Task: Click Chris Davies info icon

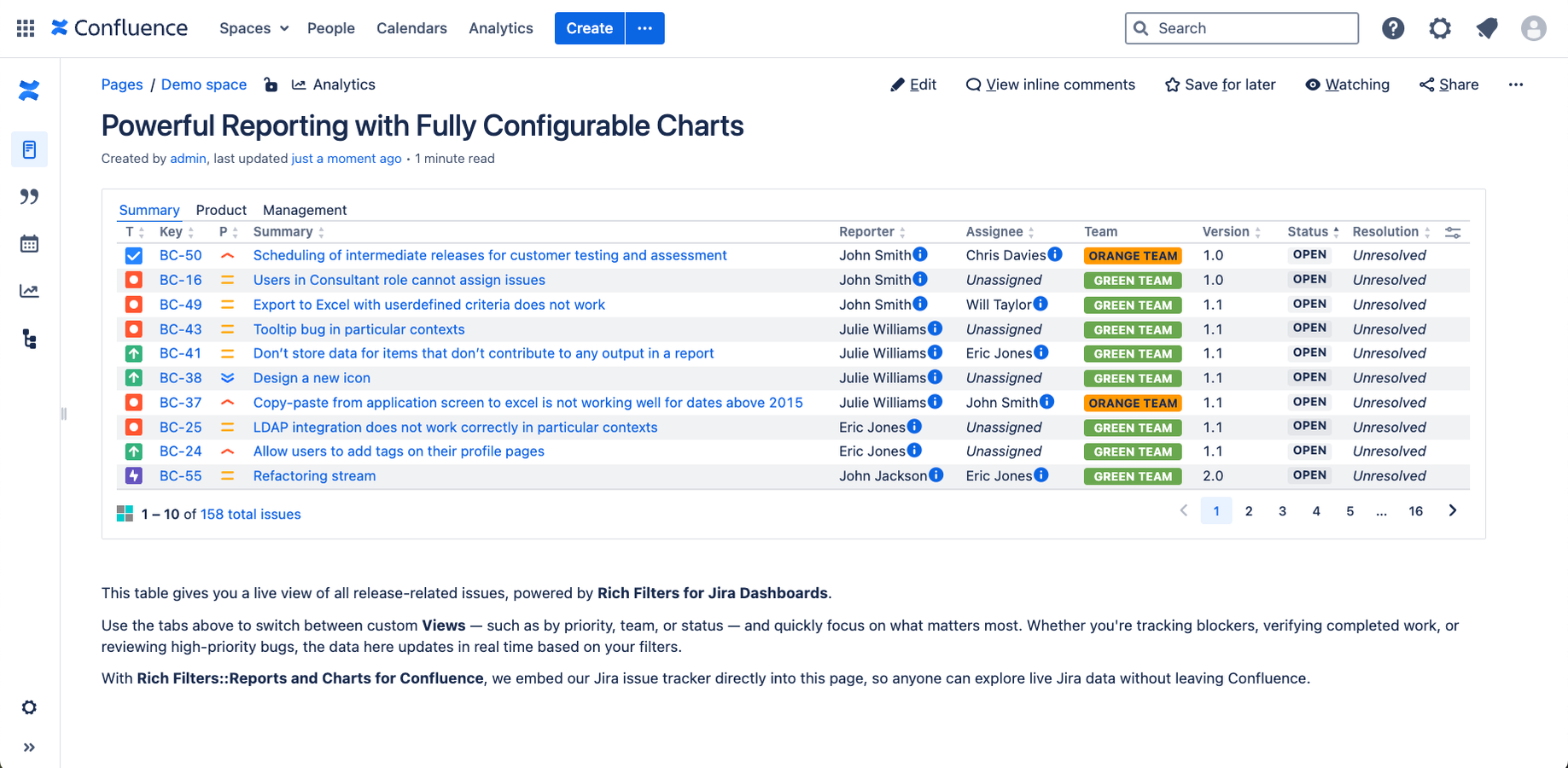Action: [x=1055, y=254]
